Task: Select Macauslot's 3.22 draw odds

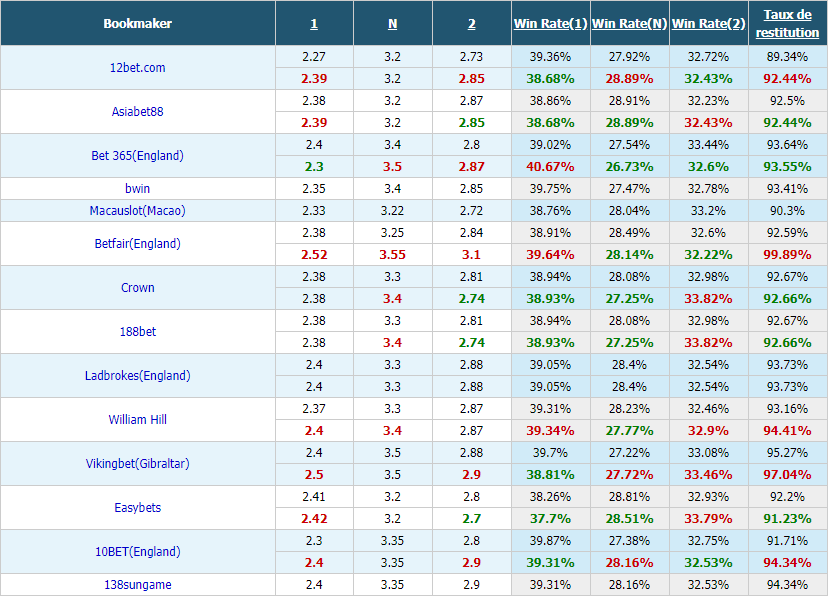Action: (x=392, y=211)
